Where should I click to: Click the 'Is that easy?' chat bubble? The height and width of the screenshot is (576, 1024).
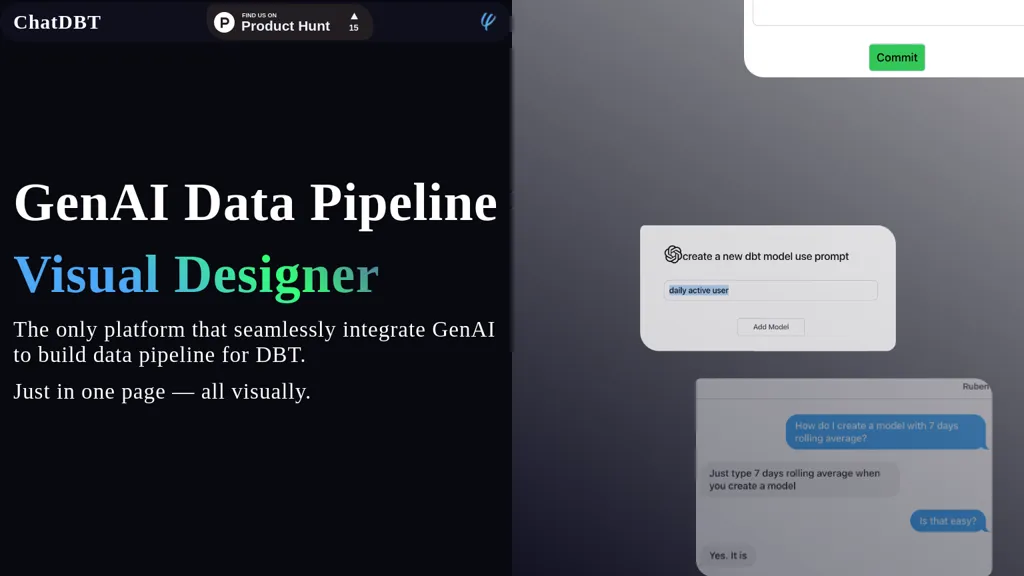click(947, 521)
